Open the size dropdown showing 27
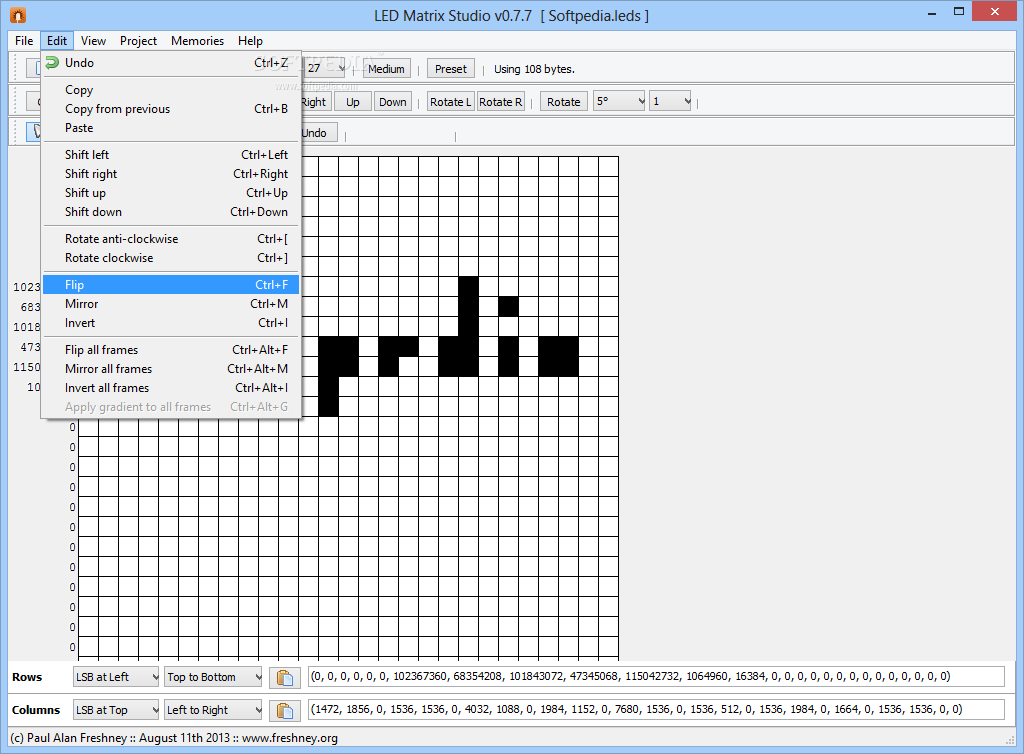This screenshot has width=1024, height=754. [324, 68]
